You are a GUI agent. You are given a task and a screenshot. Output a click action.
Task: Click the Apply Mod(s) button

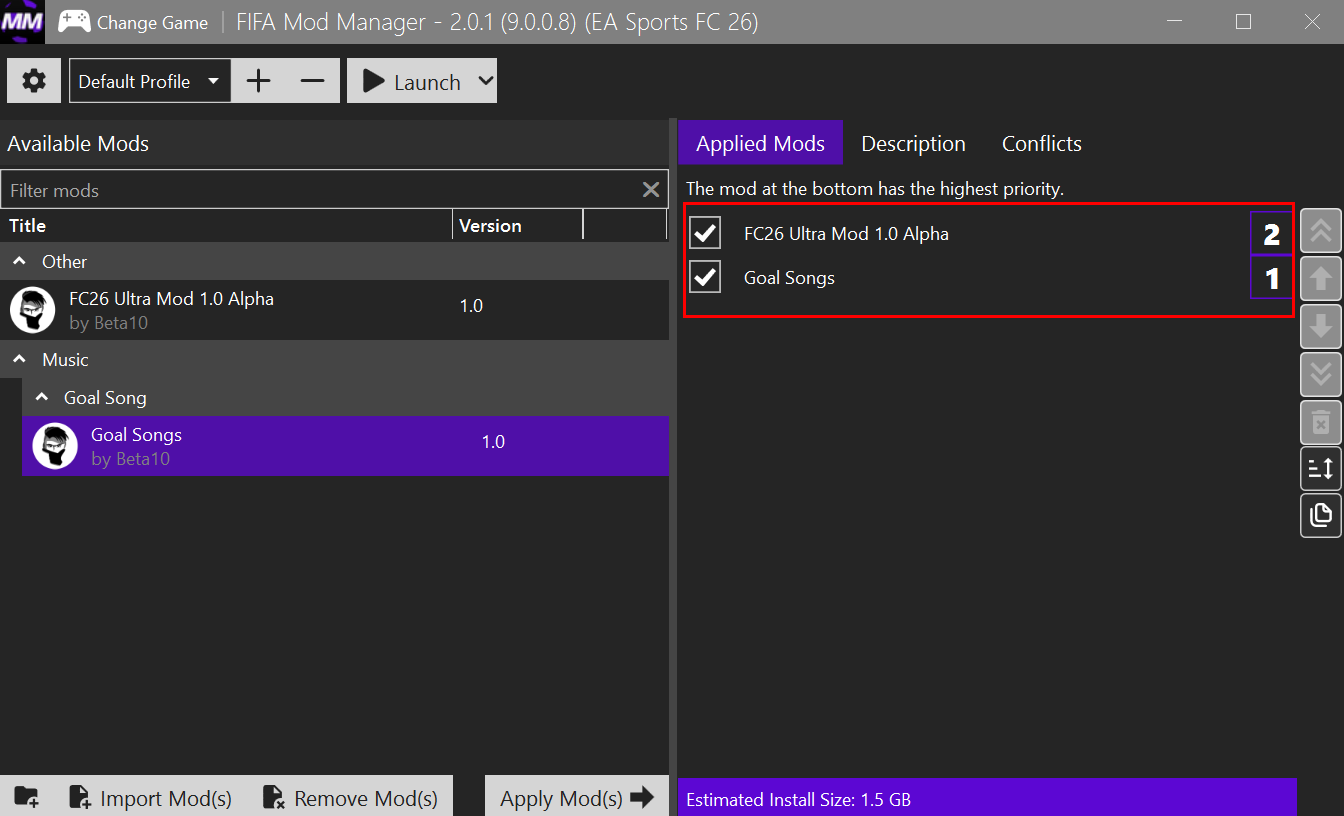pyautogui.click(x=577, y=797)
